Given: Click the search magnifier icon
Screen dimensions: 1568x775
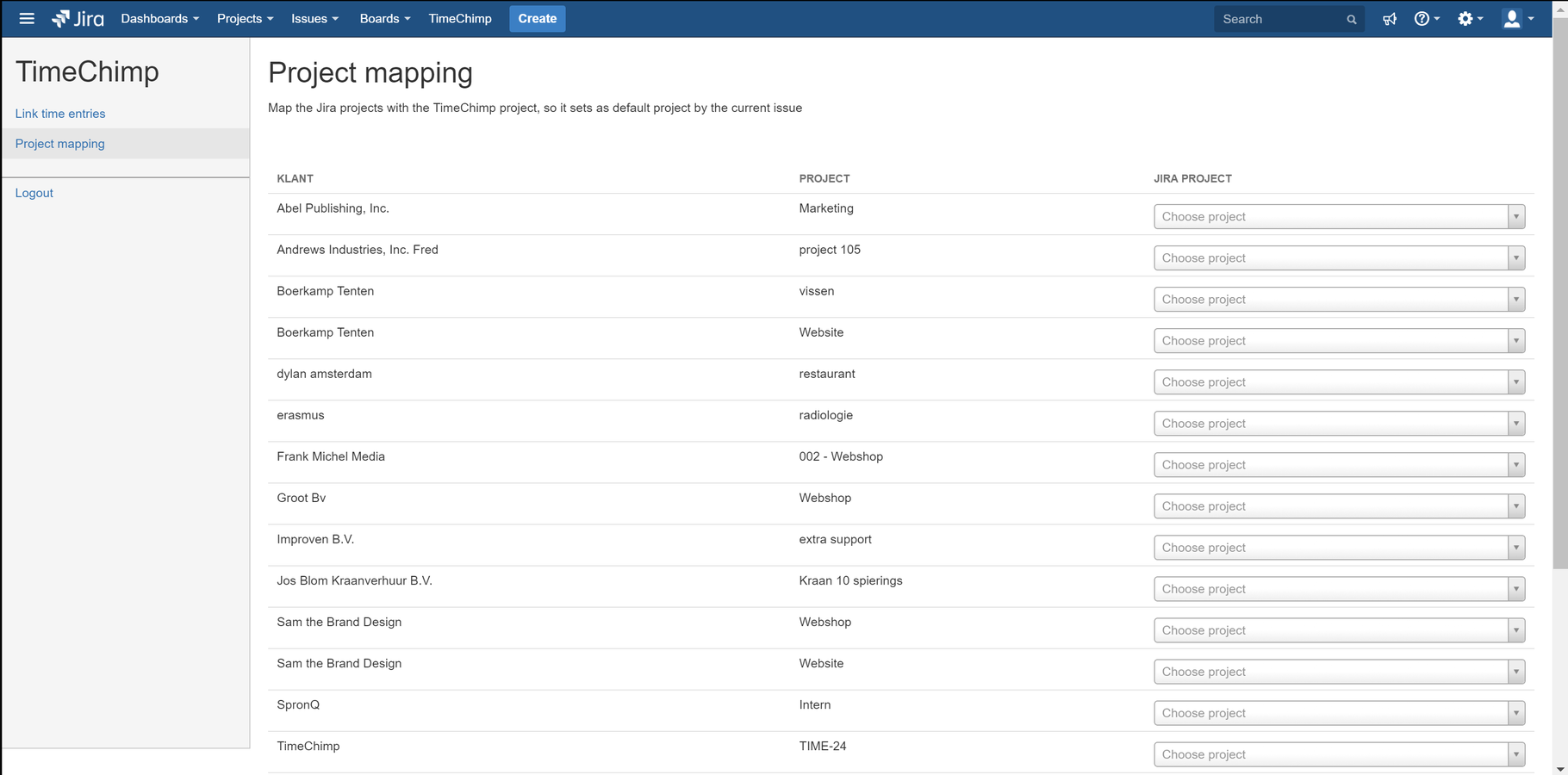Looking at the screenshot, I should coord(1351,20).
